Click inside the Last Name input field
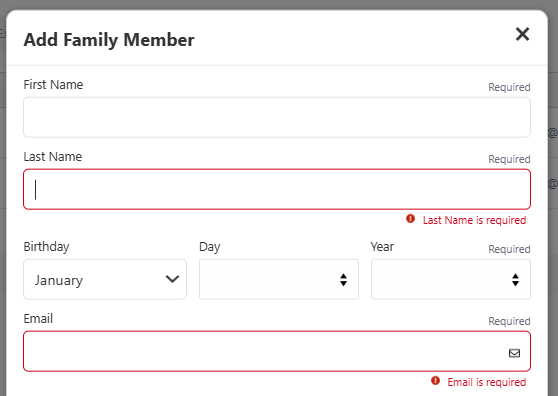Screen dimensions: 558x396 point(277,189)
